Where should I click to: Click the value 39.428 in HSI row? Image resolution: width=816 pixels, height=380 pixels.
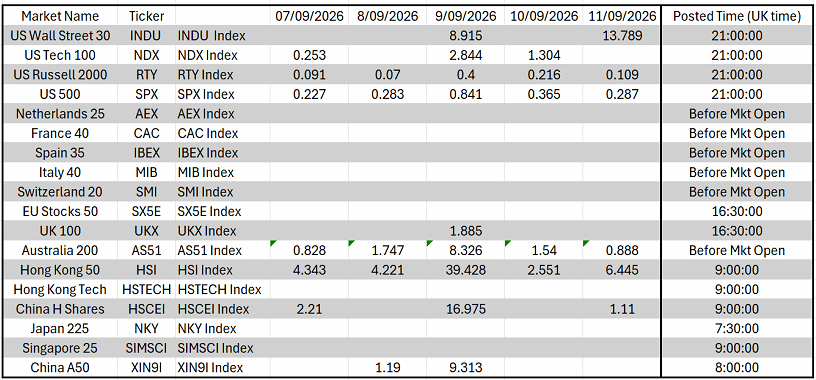465,270
